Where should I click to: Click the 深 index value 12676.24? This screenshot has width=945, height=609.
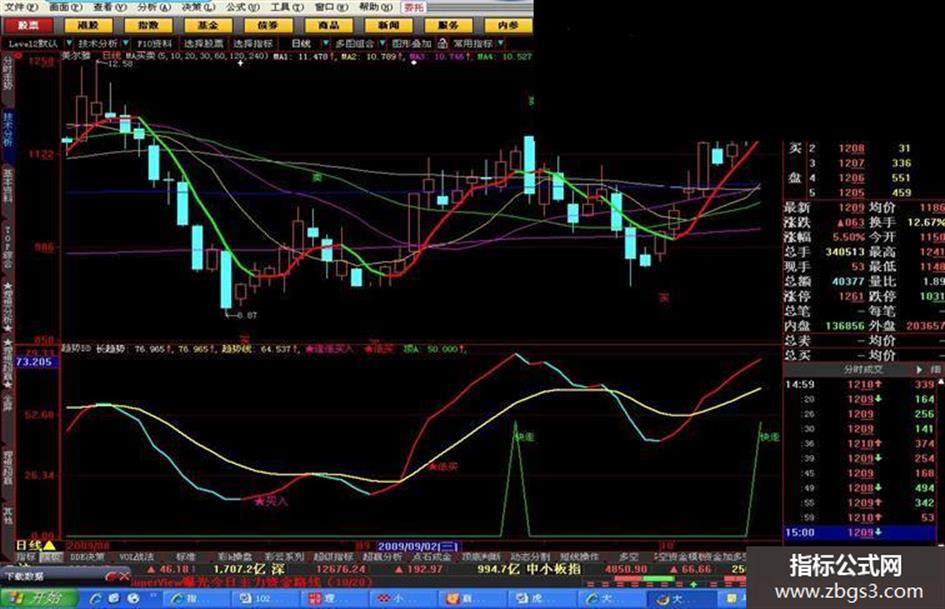pos(341,569)
